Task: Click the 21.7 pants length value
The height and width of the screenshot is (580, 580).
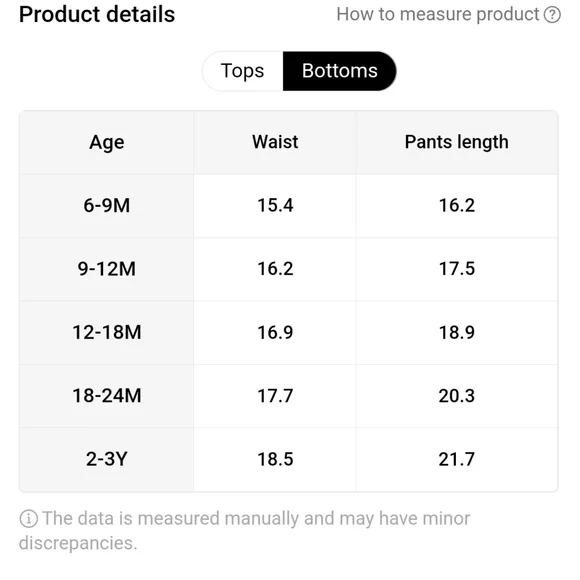Action: pos(456,459)
